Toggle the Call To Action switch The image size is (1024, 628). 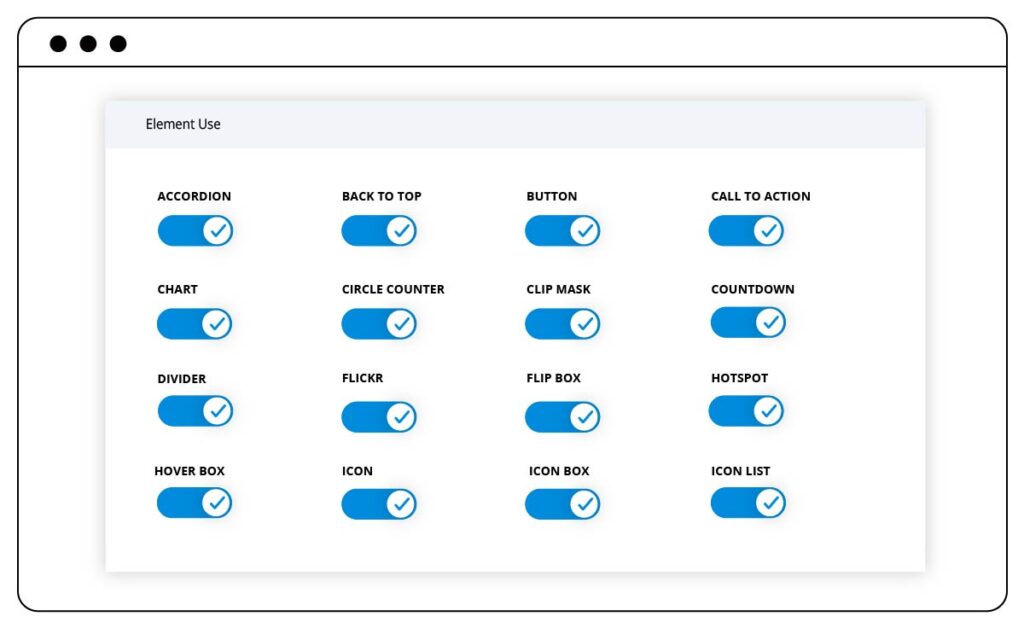point(746,230)
